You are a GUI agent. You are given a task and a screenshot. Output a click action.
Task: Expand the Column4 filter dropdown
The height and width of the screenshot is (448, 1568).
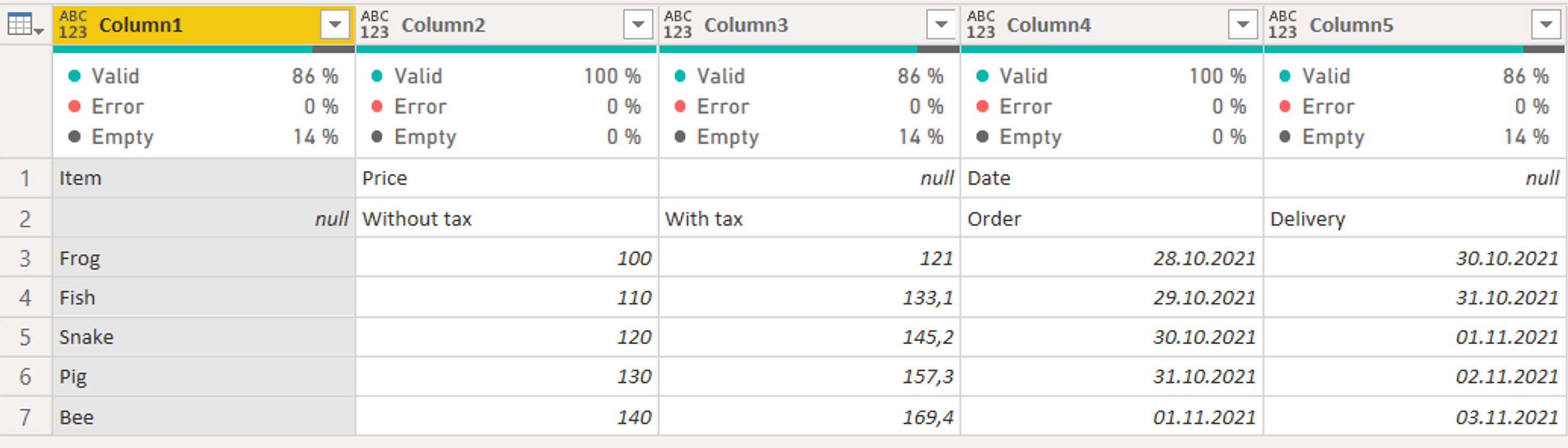(1243, 25)
